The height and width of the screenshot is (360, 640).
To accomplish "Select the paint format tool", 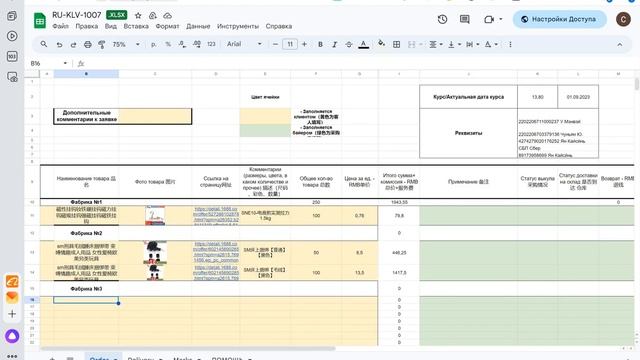I will click(102, 44).
